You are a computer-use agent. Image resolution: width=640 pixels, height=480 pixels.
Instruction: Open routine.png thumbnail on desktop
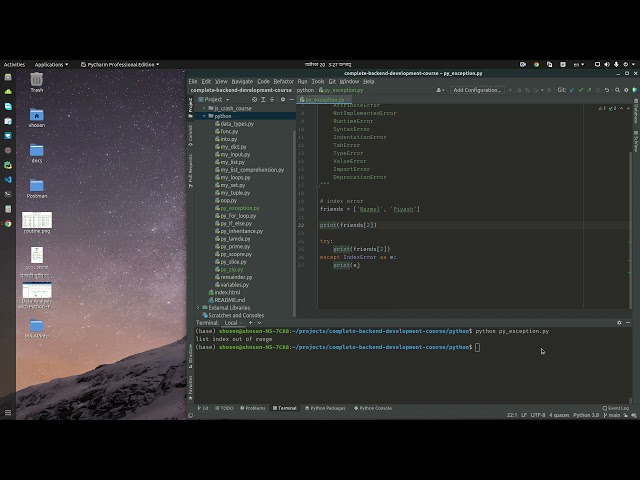(37, 222)
